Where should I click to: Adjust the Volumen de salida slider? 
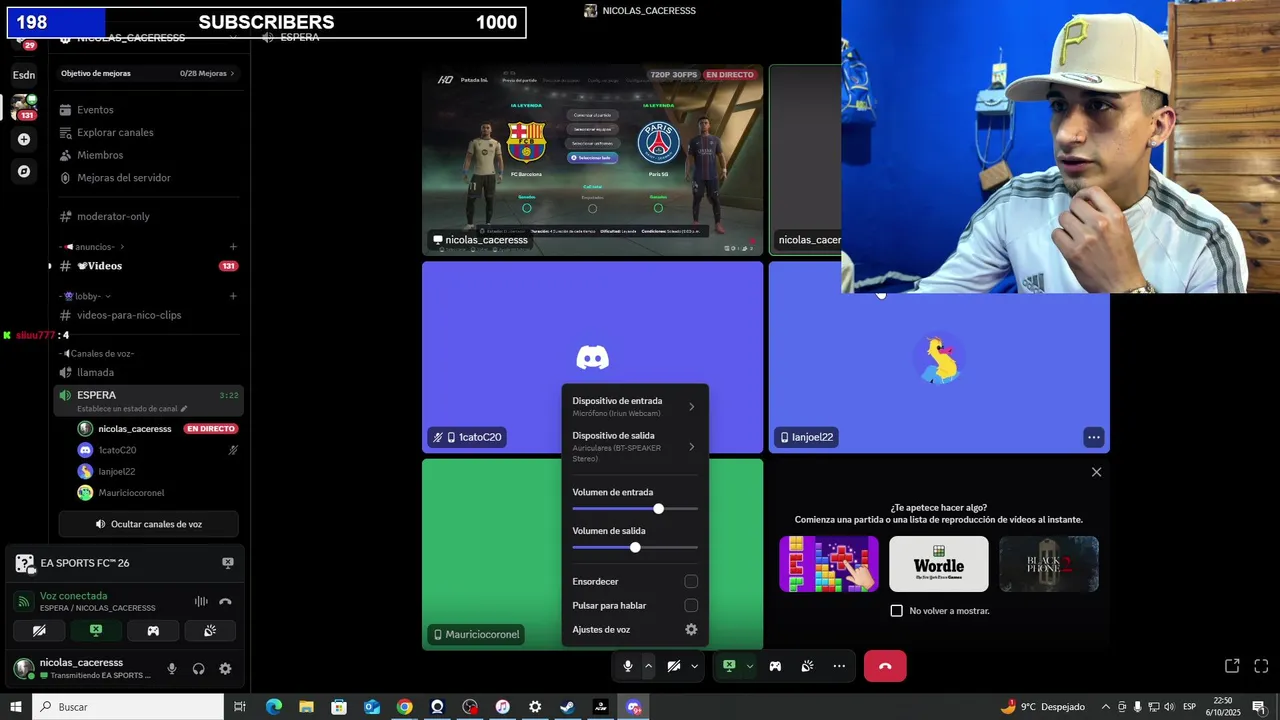(635, 547)
